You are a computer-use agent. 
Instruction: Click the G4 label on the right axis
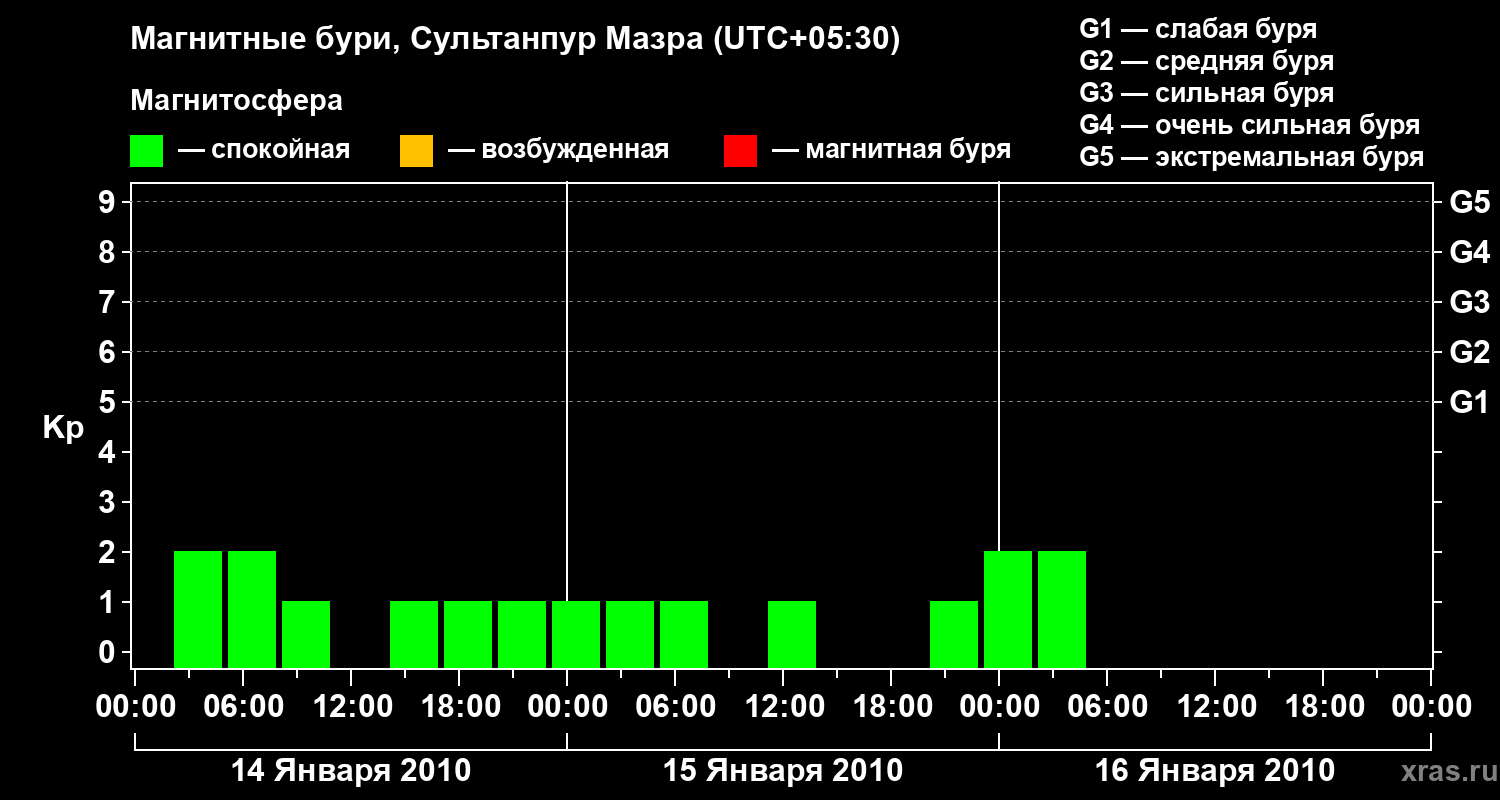pyautogui.click(x=1470, y=252)
